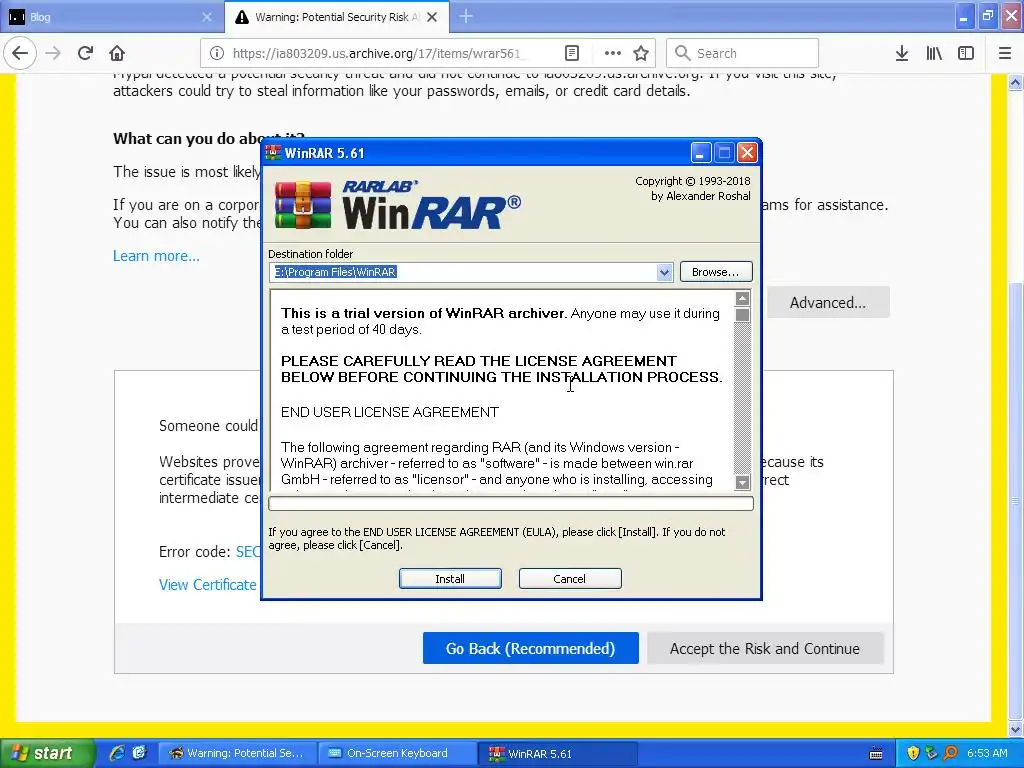Launch Internet Explorer from quick launch
Viewport: 1024px width, 768px height.
[x=117, y=753]
